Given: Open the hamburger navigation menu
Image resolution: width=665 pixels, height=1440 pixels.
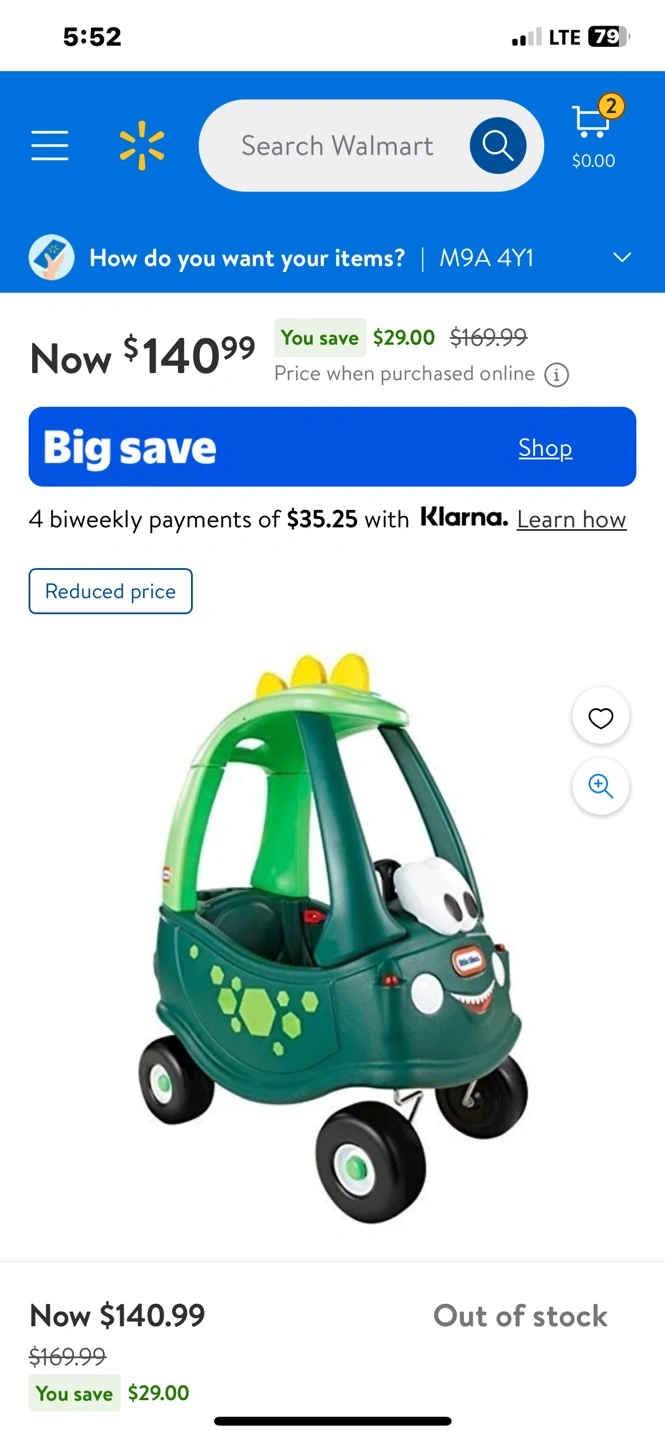Looking at the screenshot, I should 50,146.
